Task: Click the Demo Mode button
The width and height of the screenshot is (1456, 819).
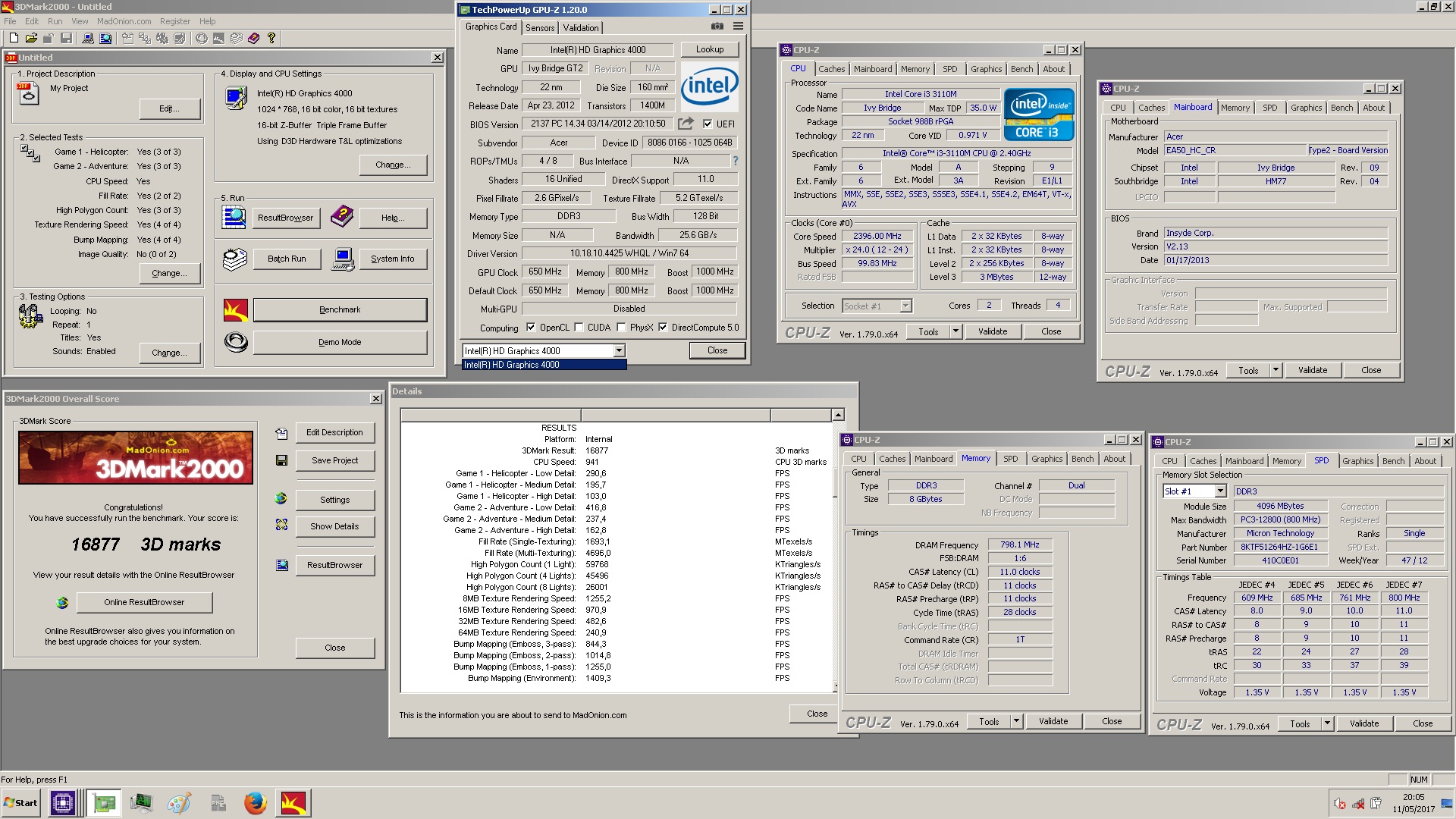Action: (x=340, y=343)
